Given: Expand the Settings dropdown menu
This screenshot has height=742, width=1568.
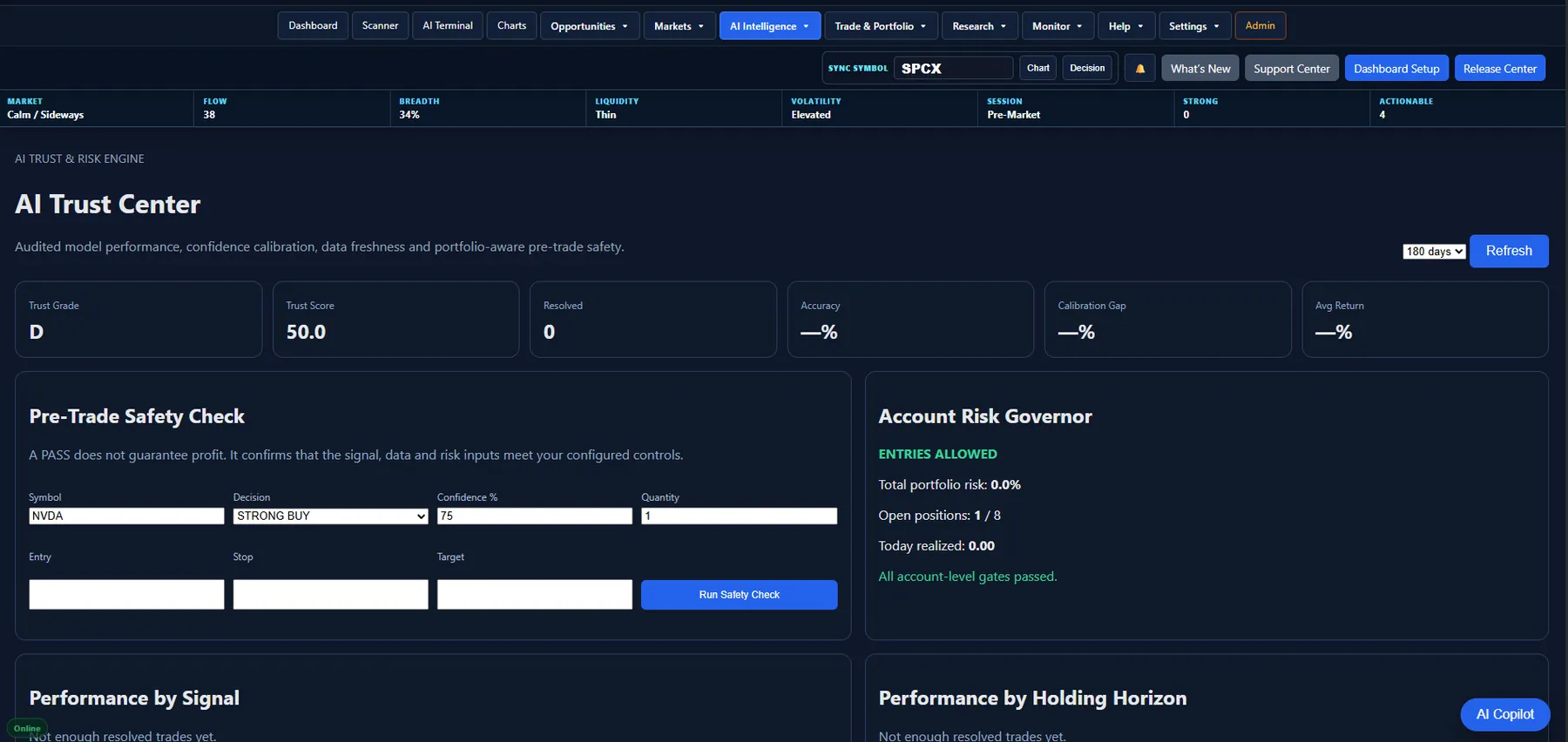Looking at the screenshot, I should tap(1194, 26).
